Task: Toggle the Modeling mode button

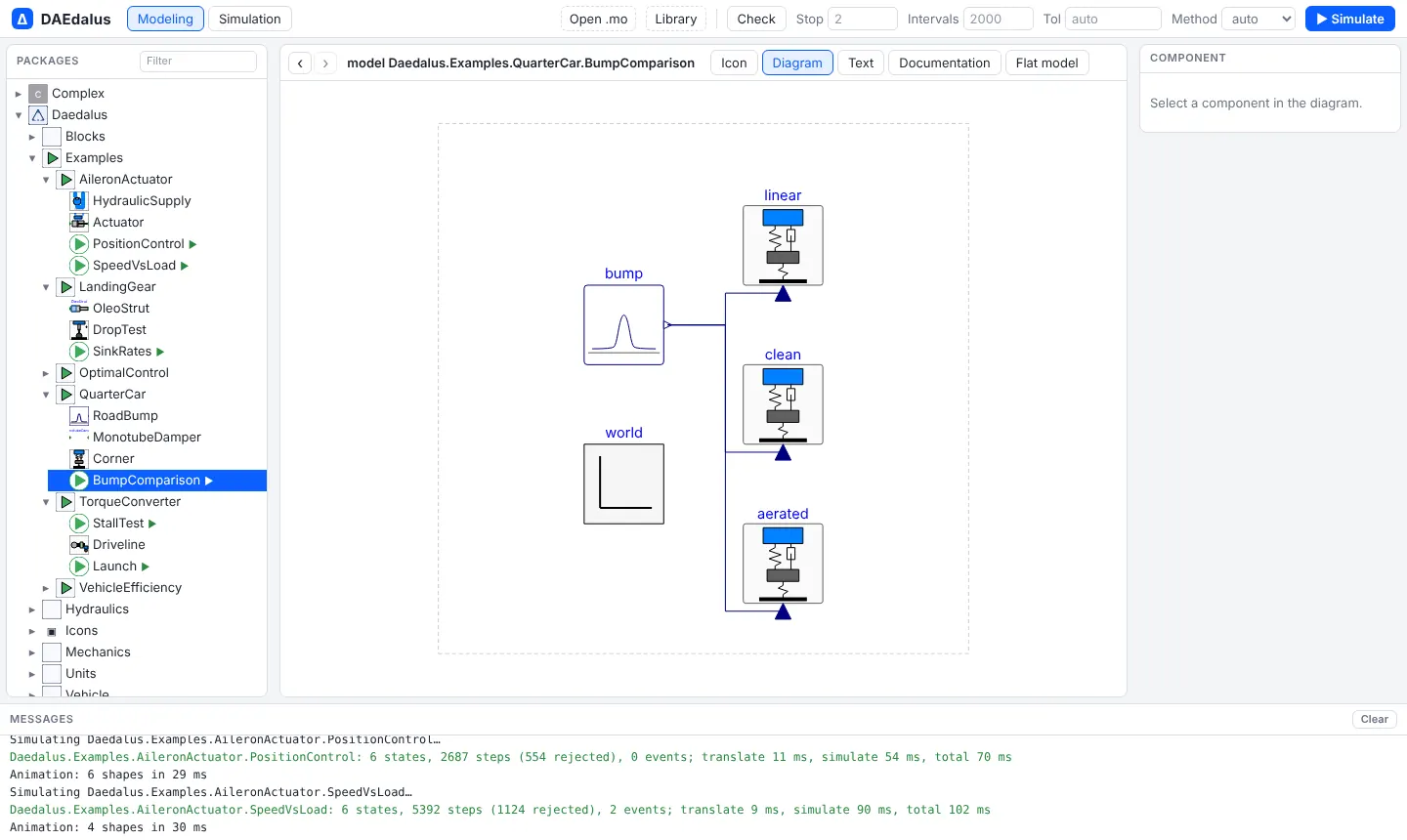Action: [165, 19]
